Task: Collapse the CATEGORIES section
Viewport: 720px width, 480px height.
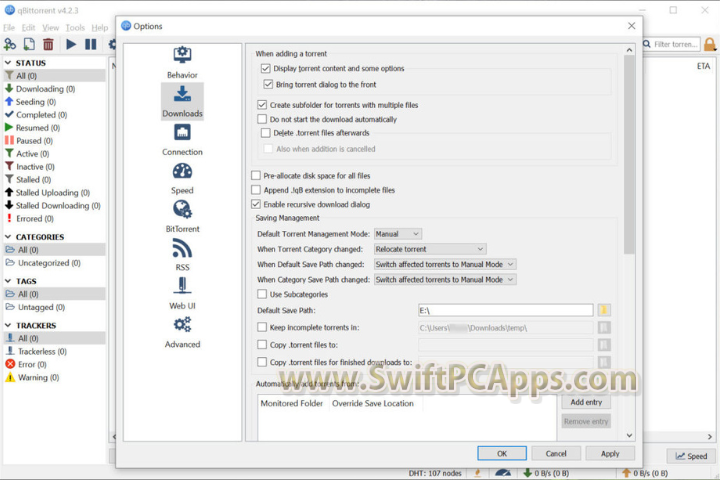Action: coord(8,237)
